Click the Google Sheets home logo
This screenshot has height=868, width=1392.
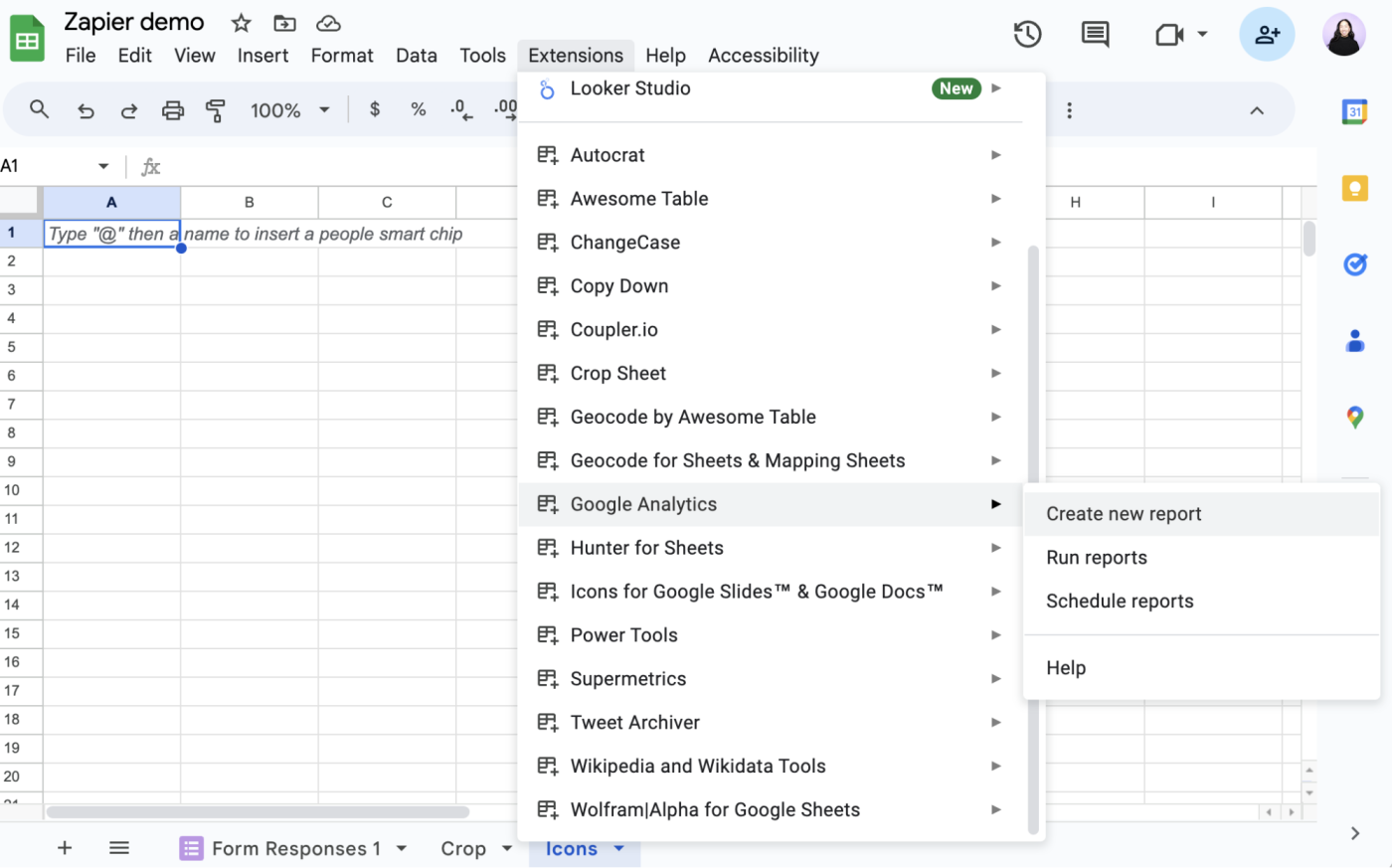click(27, 39)
